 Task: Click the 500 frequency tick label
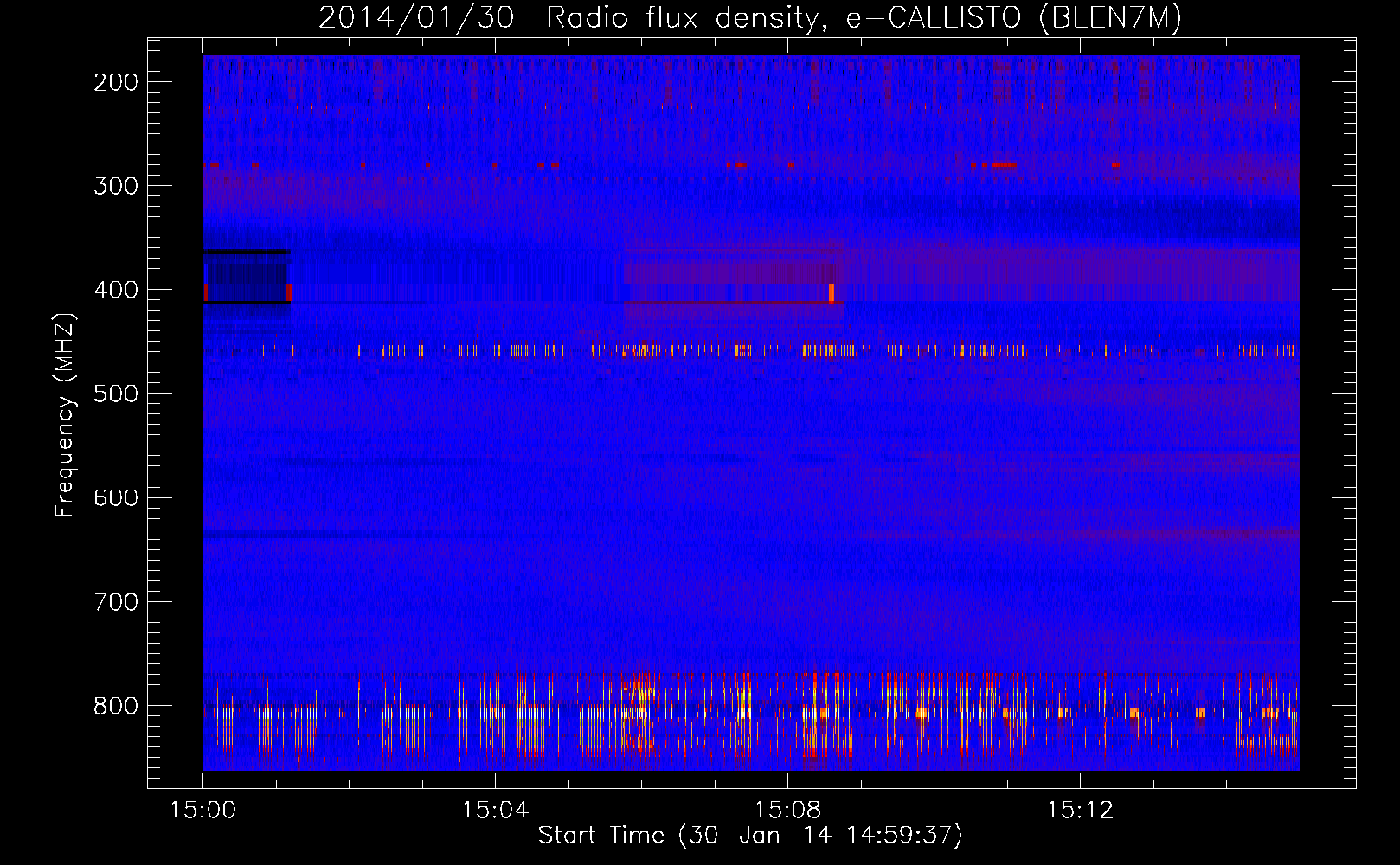click(x=115, y=394)
